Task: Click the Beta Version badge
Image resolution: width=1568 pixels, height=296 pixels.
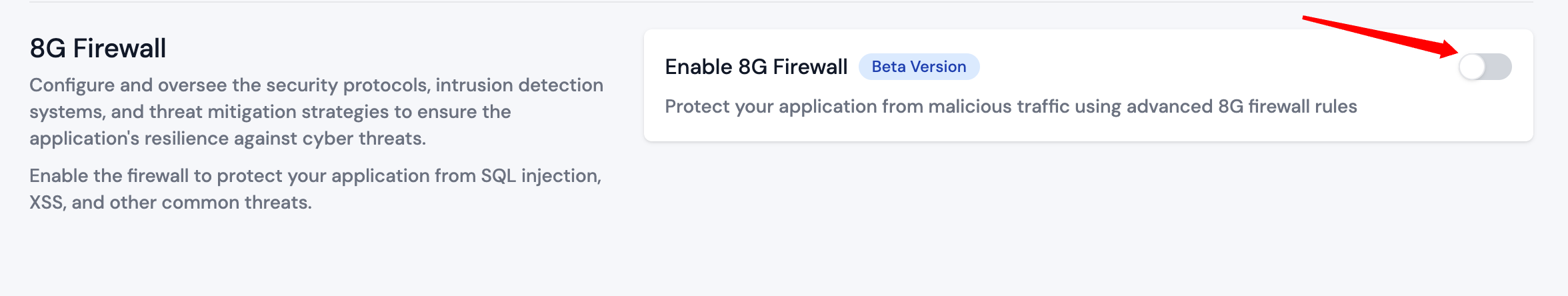Action: coord(919,67)
